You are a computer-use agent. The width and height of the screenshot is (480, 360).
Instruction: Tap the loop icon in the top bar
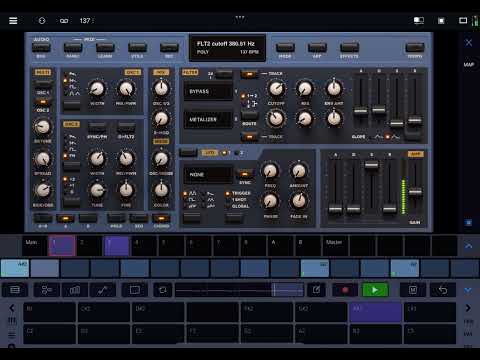coord(64,21)
